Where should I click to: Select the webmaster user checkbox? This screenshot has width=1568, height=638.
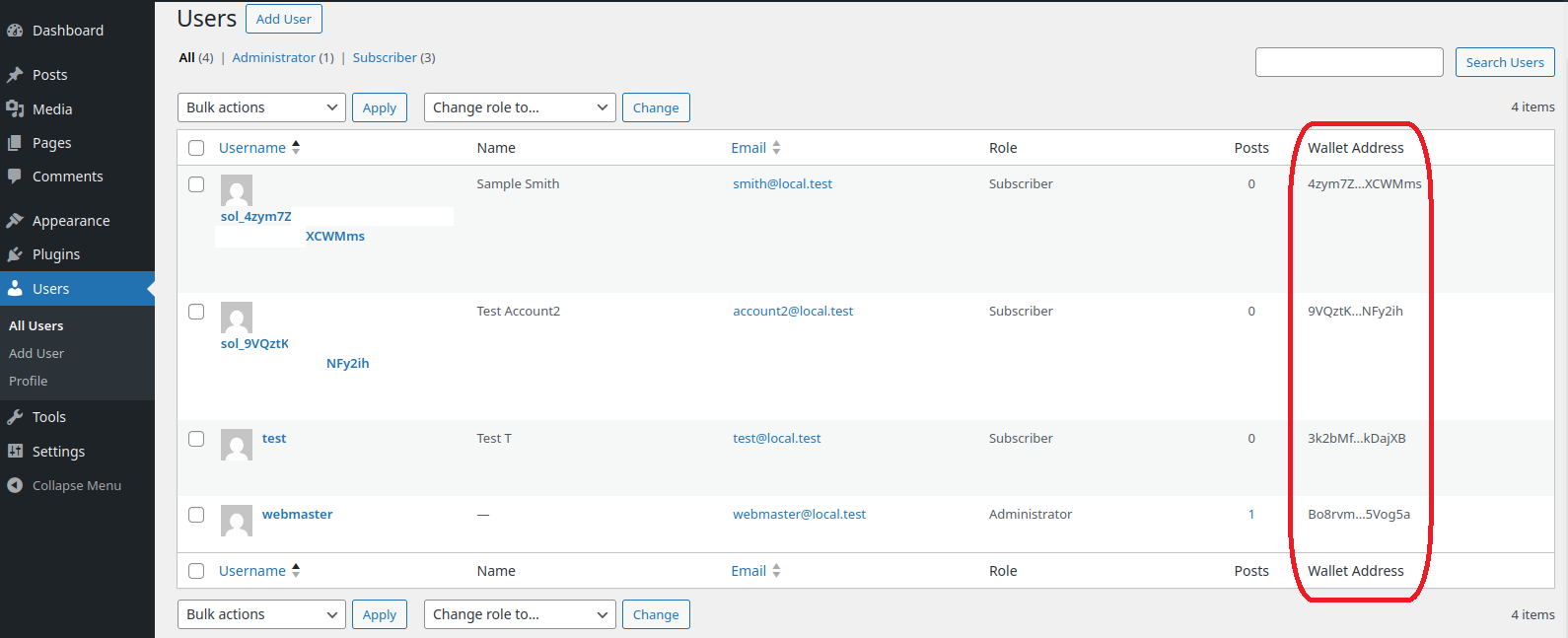196,515
